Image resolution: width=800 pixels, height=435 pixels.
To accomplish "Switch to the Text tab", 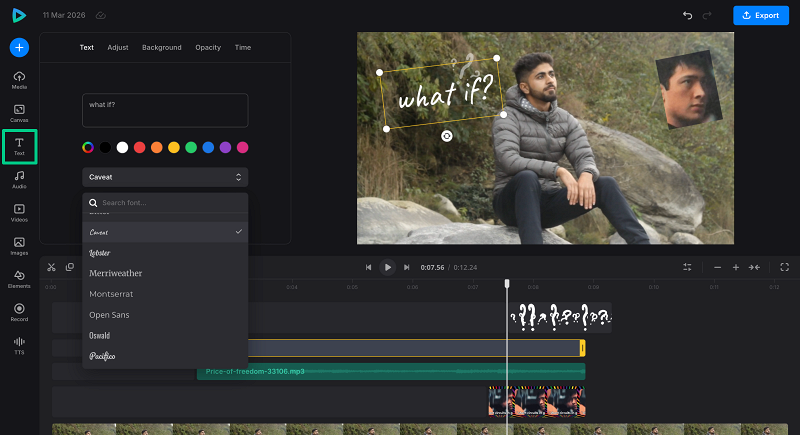I will pyautogui.click(x=87, y=47).
